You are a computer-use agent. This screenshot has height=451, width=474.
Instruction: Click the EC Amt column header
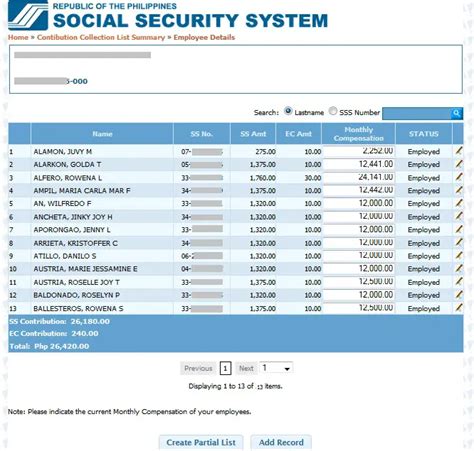(298, 134)
